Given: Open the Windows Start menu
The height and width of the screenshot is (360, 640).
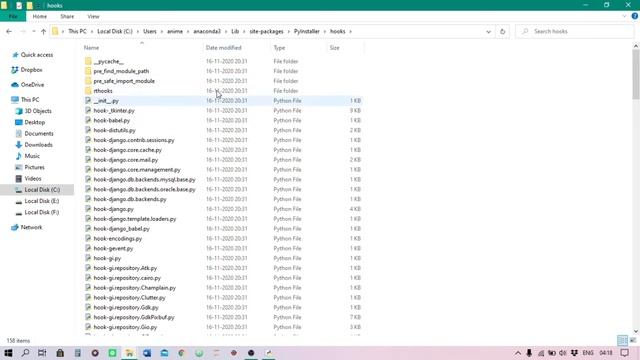Looking at the screenshot, I should [x=8, y=353].
